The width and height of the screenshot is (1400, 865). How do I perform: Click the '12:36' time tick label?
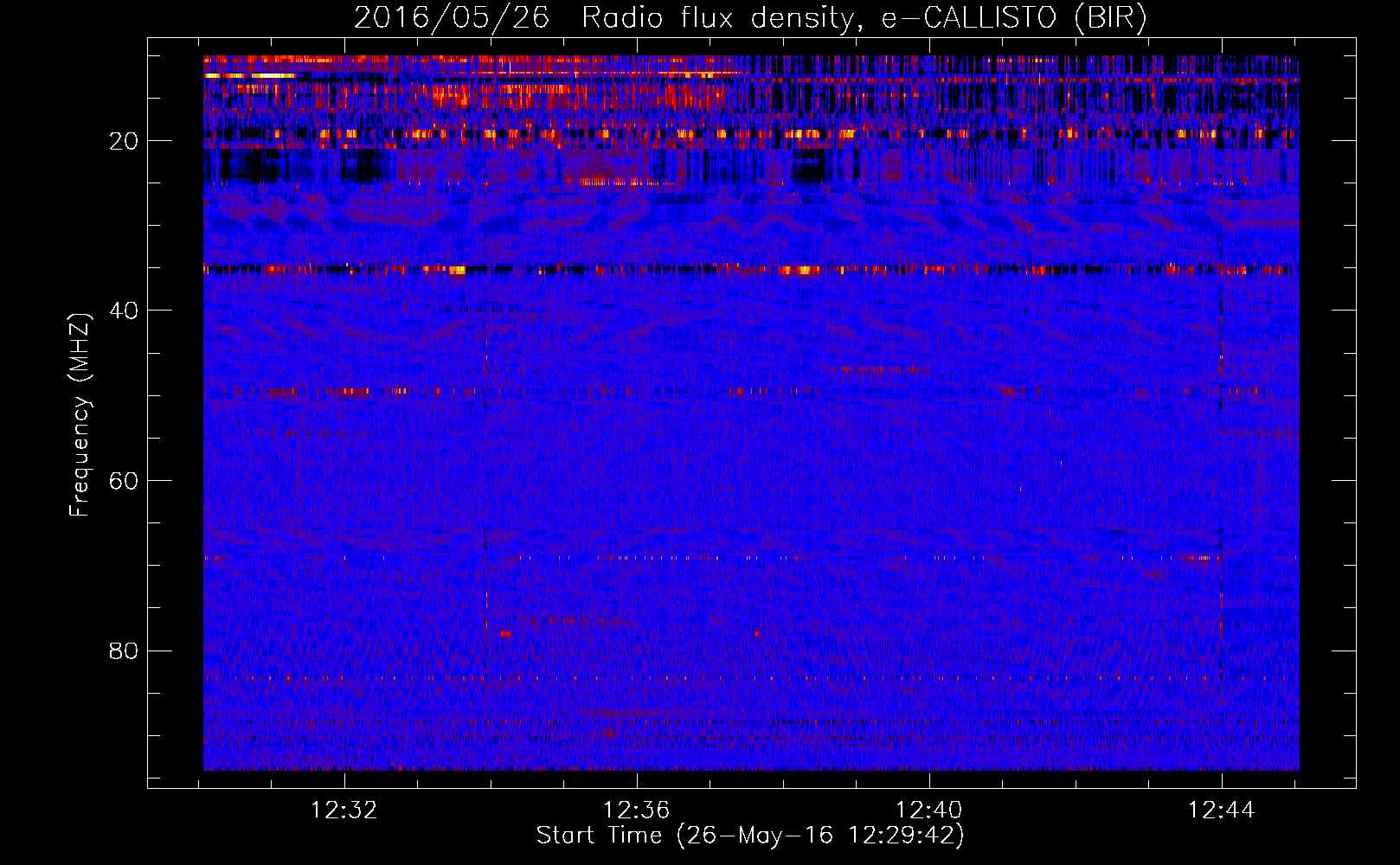pos(637,811)
